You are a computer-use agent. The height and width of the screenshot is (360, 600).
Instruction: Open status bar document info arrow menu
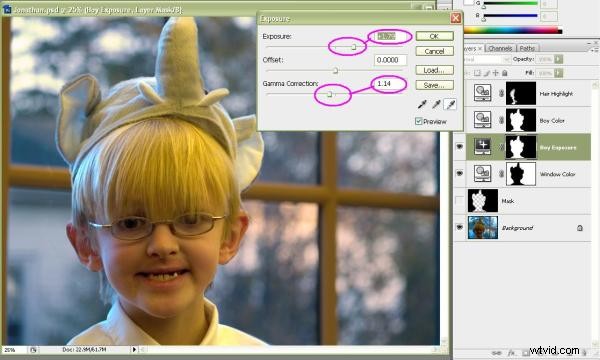[x=134, y=349]
